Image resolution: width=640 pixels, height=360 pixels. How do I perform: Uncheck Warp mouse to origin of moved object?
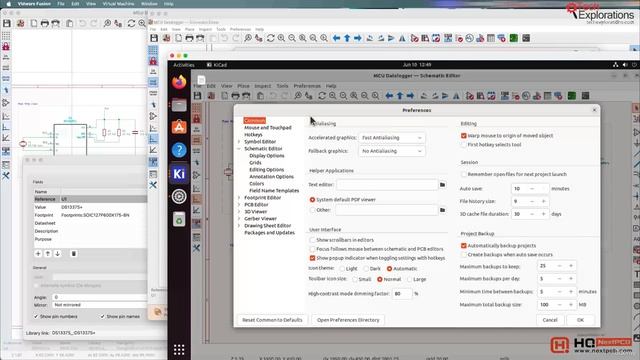(x=464, y=136)
